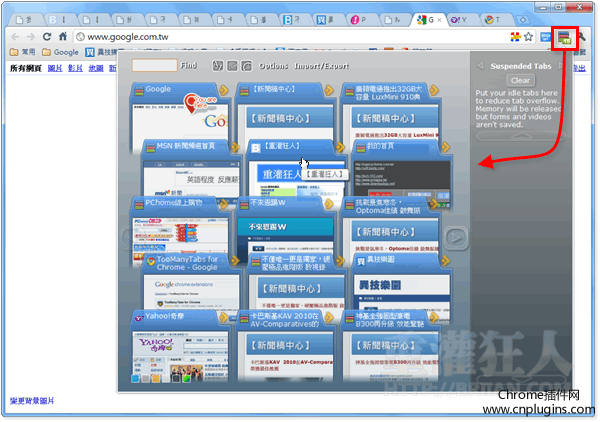Image resolution: width=600 pixels, height=422 pixels.
Task: Close the active Google browser tab
Action: 439,20
